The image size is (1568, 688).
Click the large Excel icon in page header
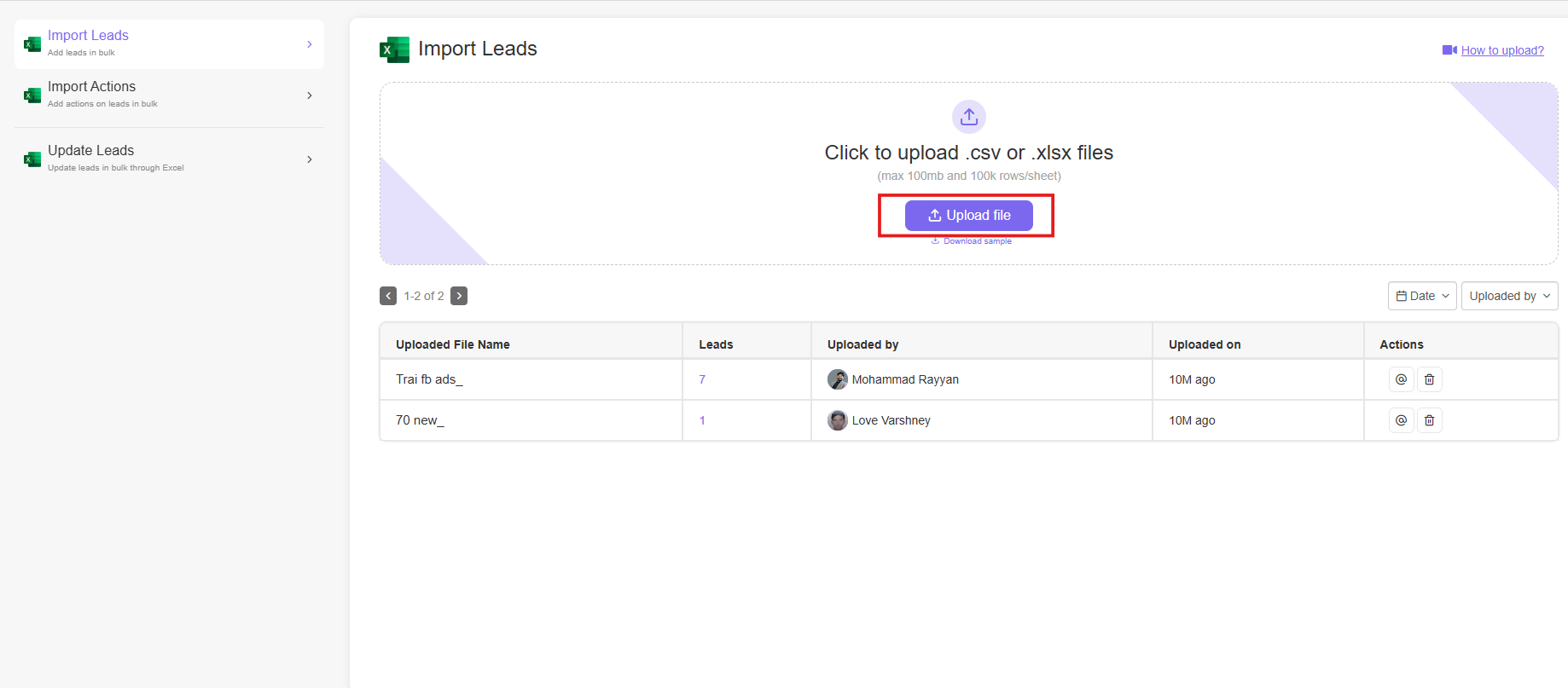click(x=394, y=49)
